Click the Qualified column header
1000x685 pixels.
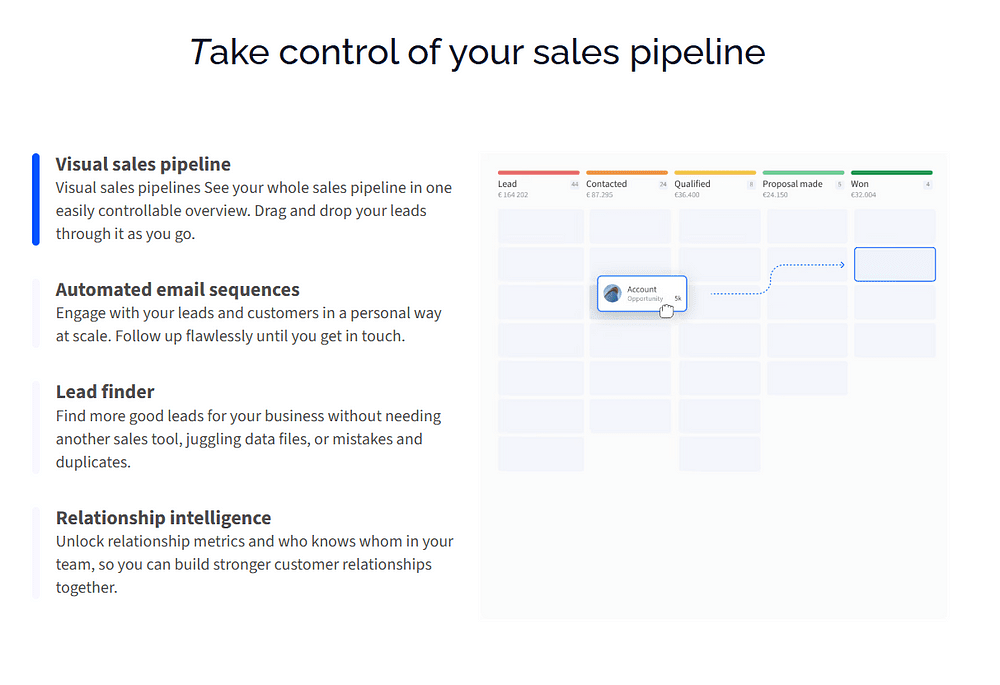coord(692,184)
